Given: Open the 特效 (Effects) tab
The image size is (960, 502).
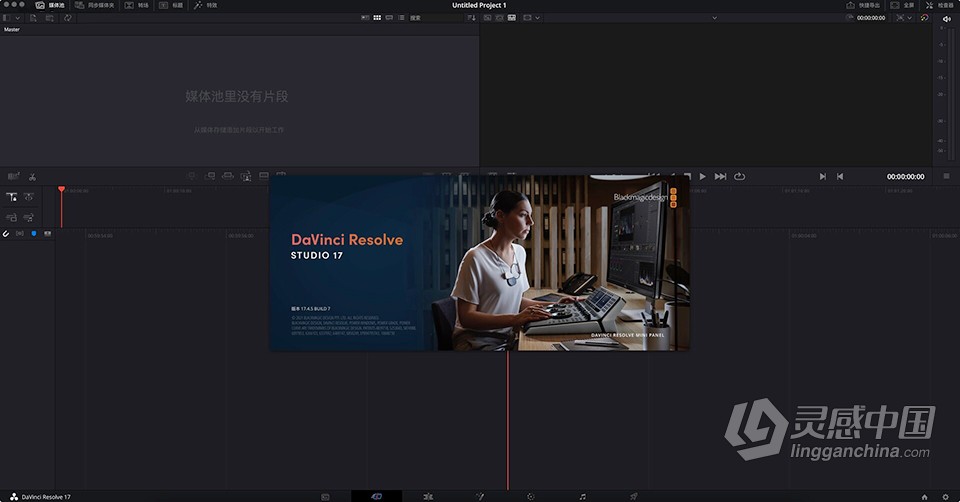Looking at the screenshot, I should 205,5.
